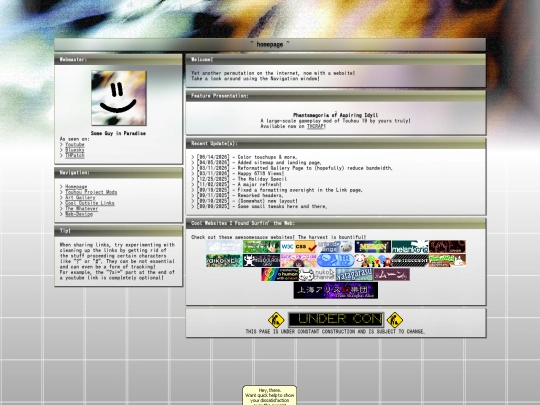Image resolution: width=540 pixels, height=405 pixels.
Task: Click the 'Recent Update(s):' panel header
Action: pos(336,144)
